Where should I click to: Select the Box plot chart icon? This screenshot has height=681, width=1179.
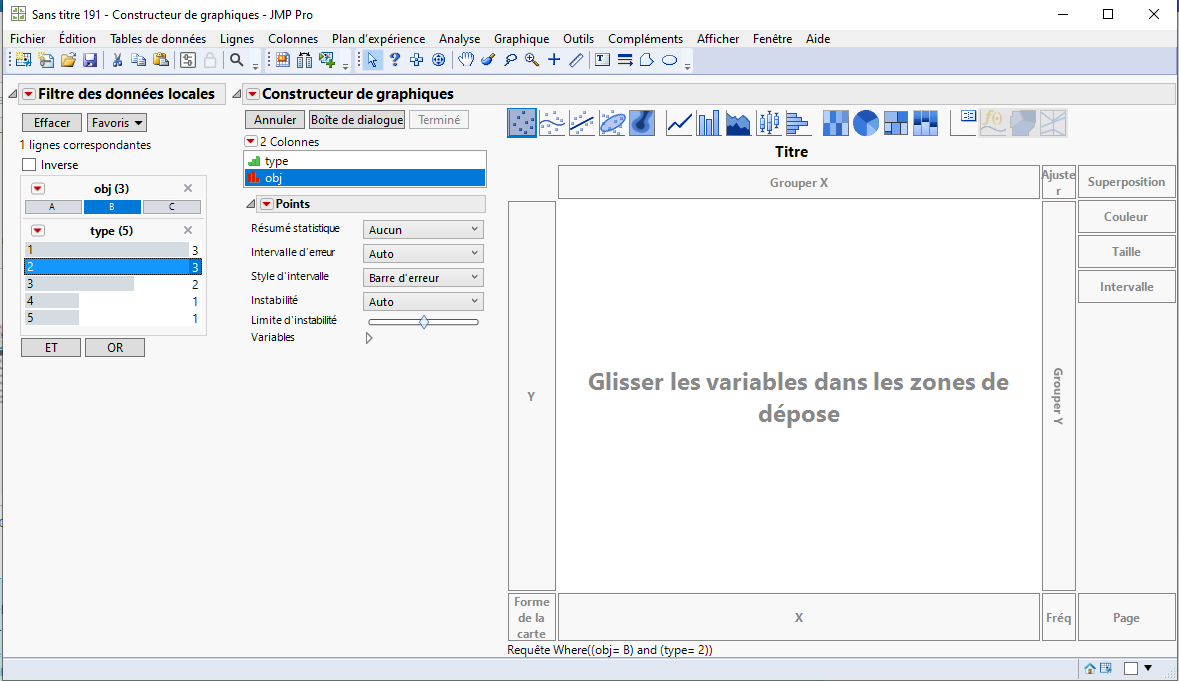click(x=768, y=123)
